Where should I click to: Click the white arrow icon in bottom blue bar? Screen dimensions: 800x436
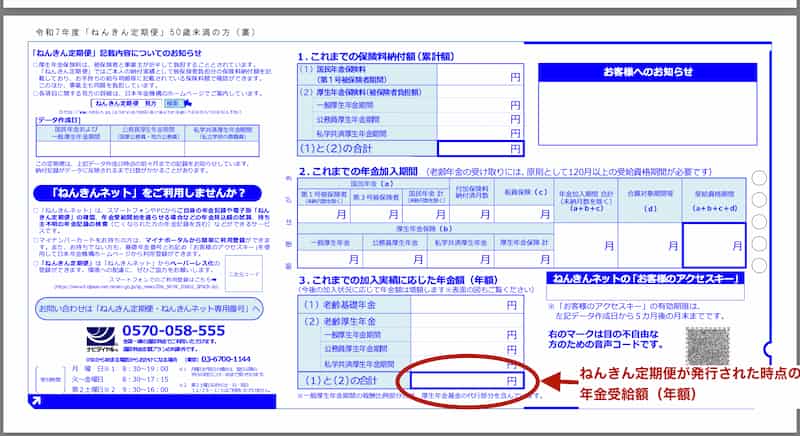point(36,401)
